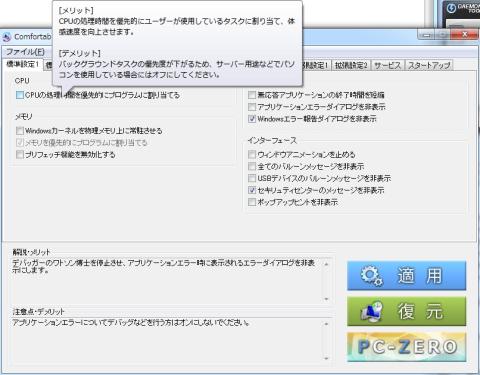Image resolution: width=480 pixels, height=375 pixels.
Task: Switch to the 拡張設定1 tab
Action: (x=315, y=65)
